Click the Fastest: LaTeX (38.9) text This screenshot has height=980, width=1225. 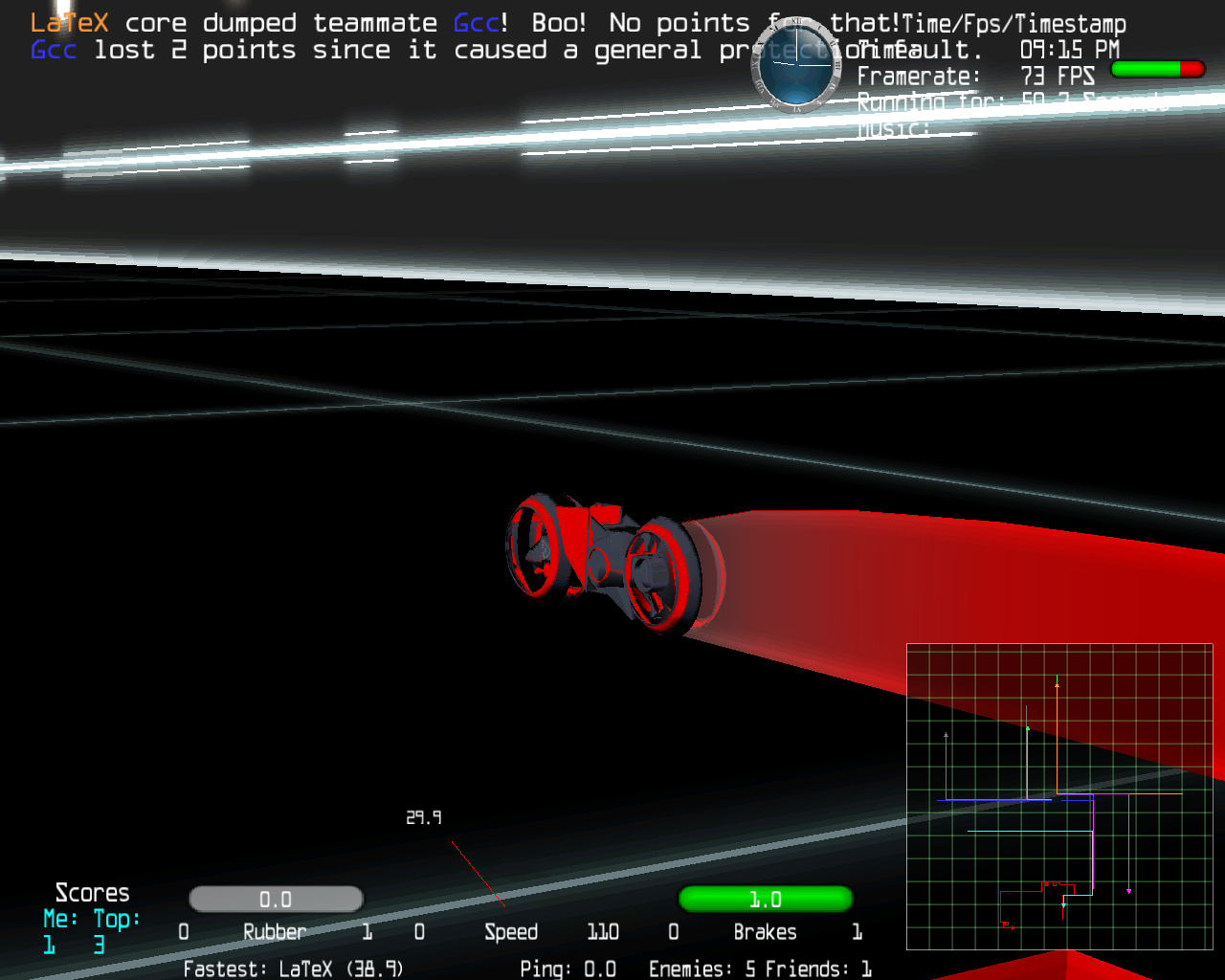click(x=293, y=969)
